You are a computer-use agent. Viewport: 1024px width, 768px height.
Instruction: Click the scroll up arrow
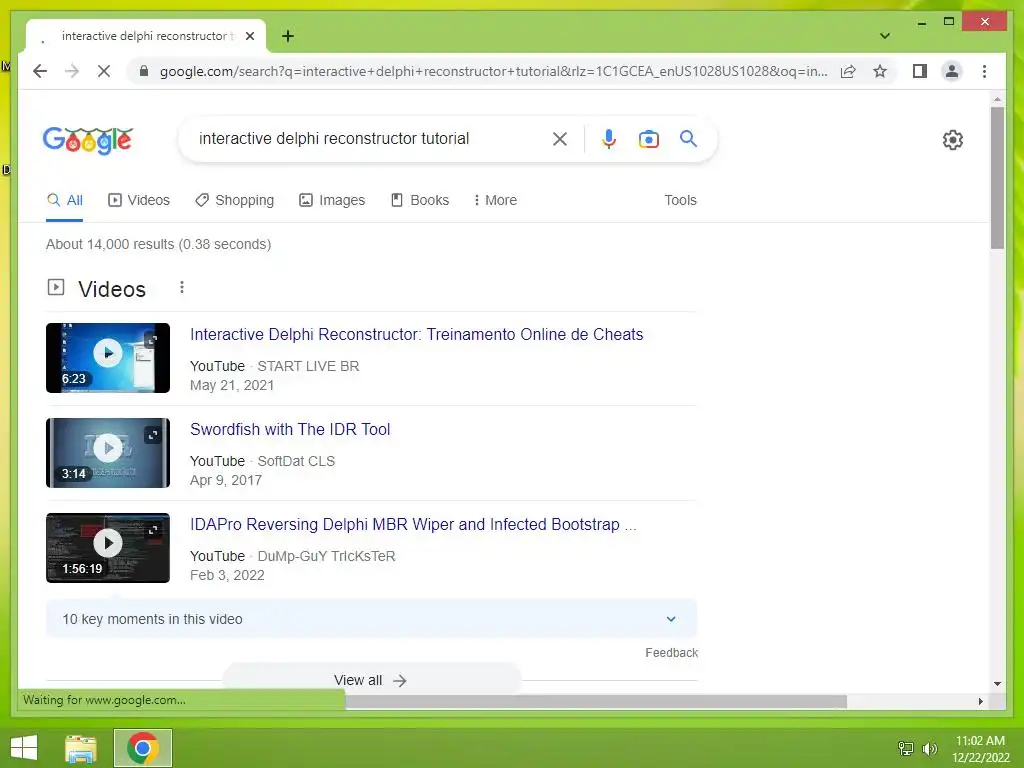[997, 99]
